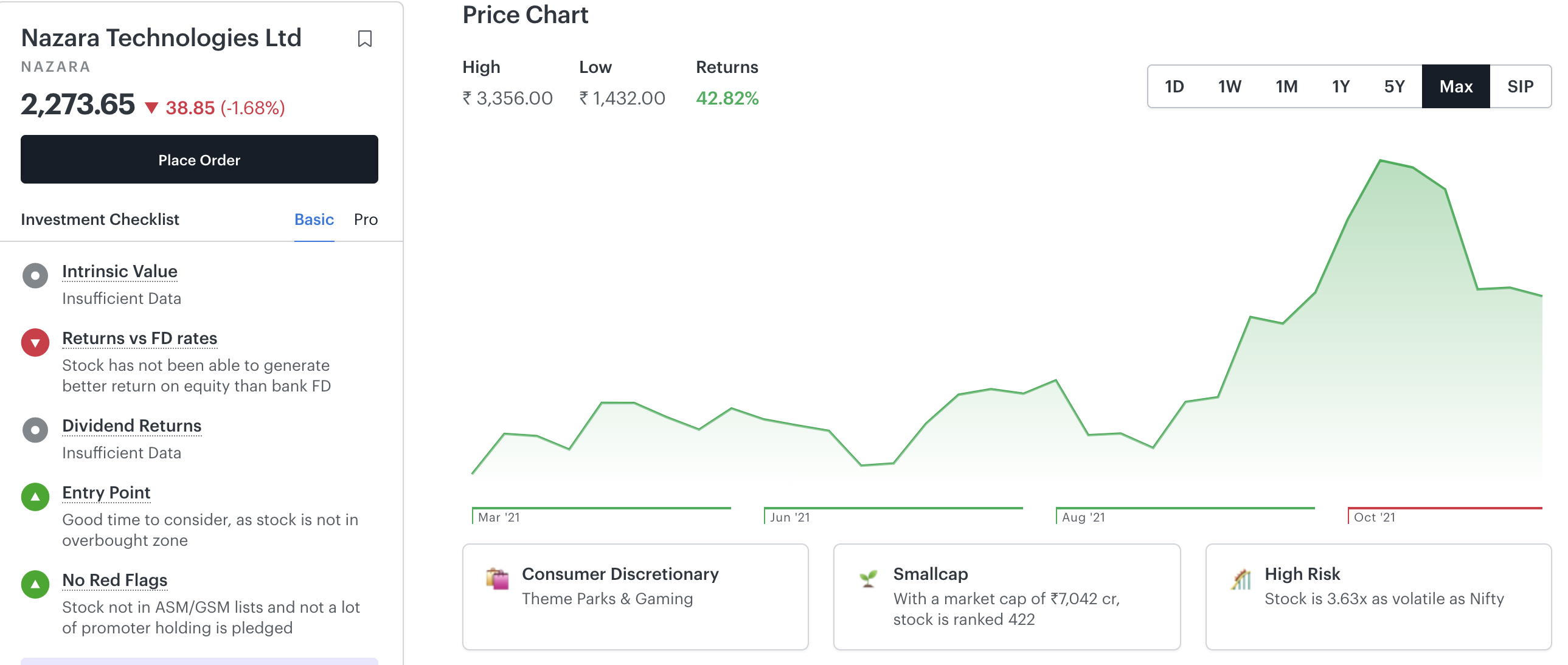Click the price chart peak area

pyautogui.click(x=1381, y=160)
